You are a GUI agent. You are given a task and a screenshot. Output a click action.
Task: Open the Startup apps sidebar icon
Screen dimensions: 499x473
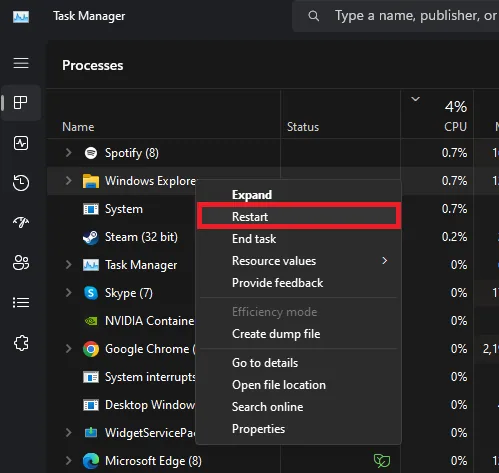click(x=21, y=222)
